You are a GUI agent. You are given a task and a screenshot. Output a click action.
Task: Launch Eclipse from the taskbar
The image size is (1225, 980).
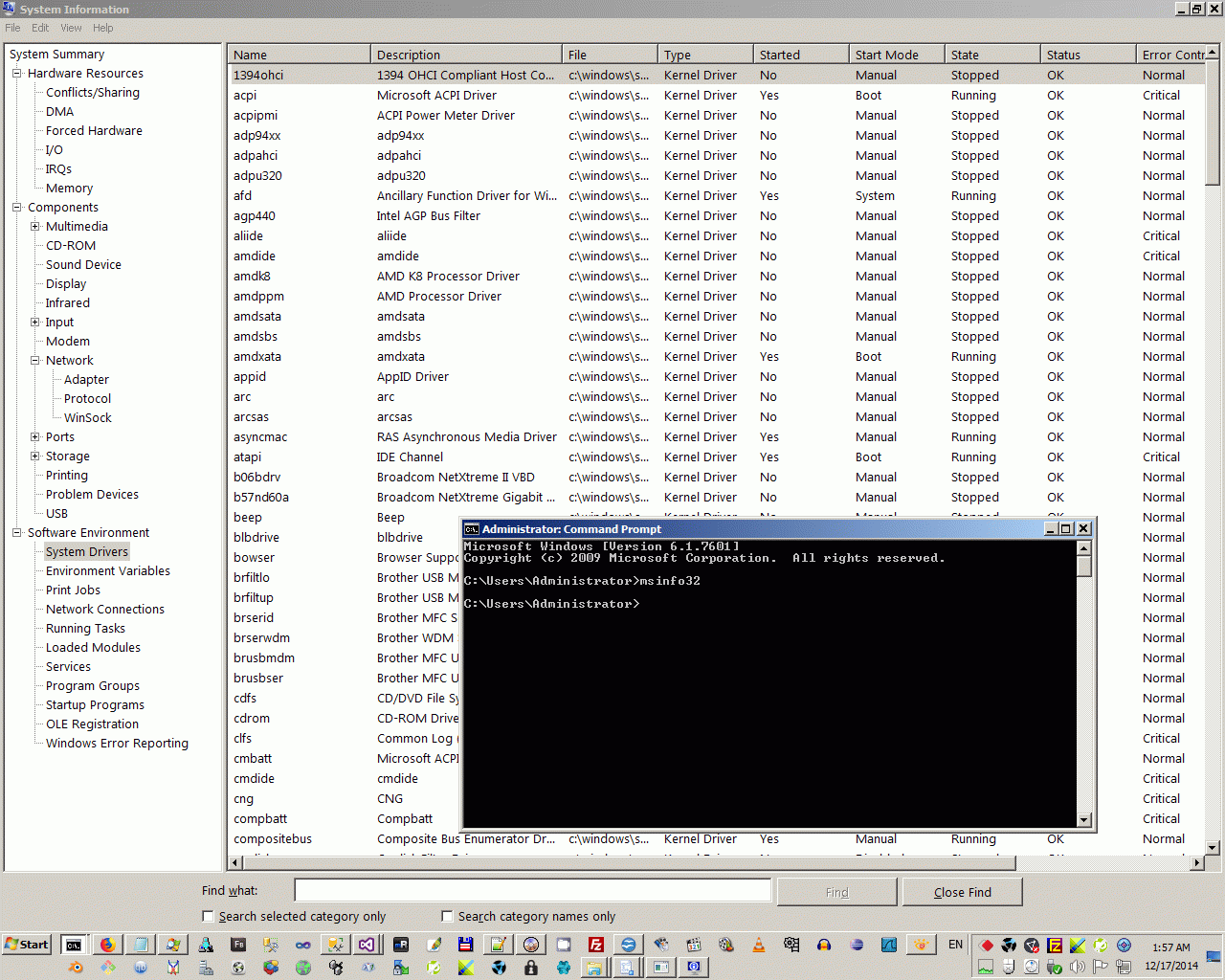point(857,945)
